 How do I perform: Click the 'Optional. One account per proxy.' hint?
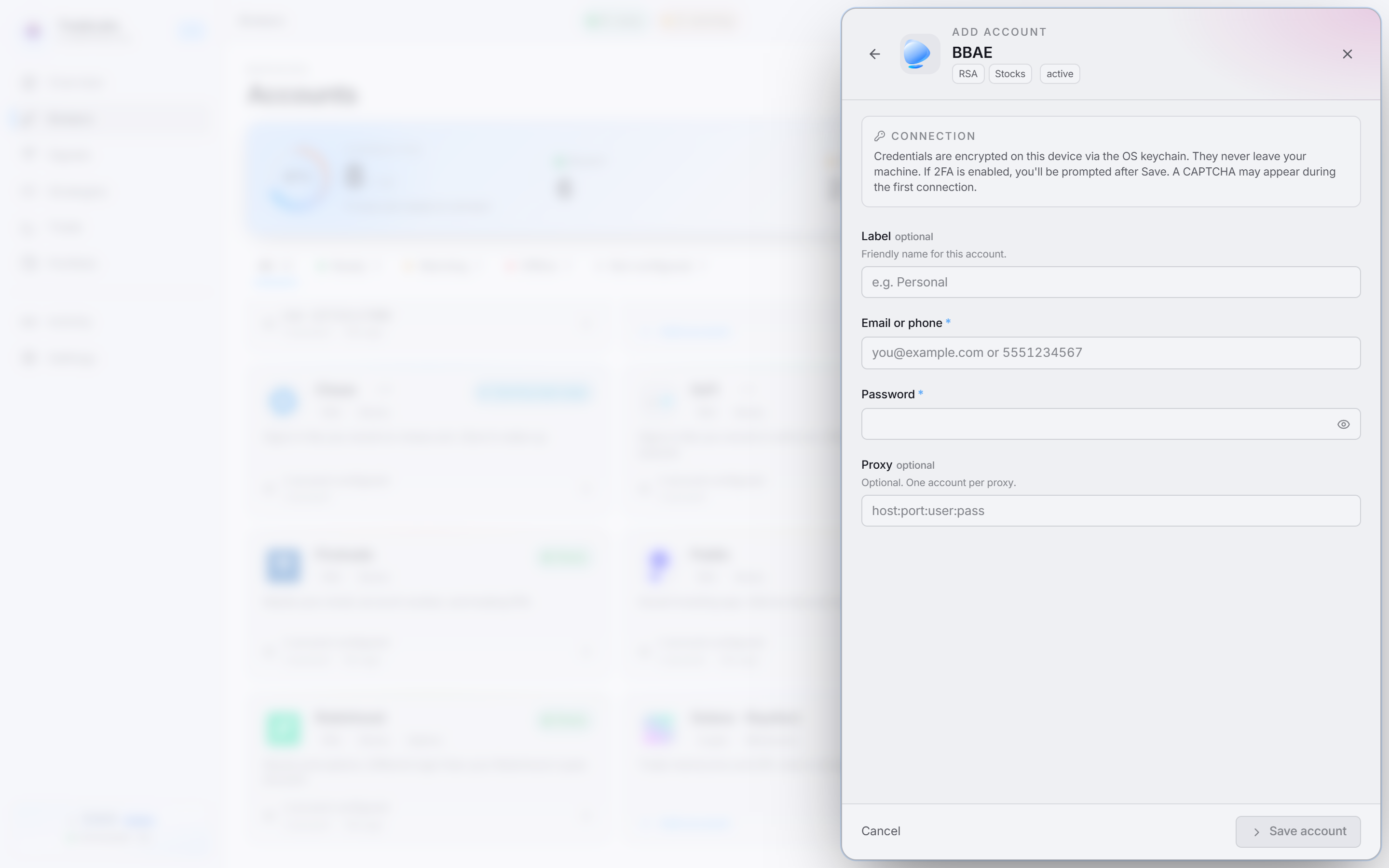coord(939,482)
